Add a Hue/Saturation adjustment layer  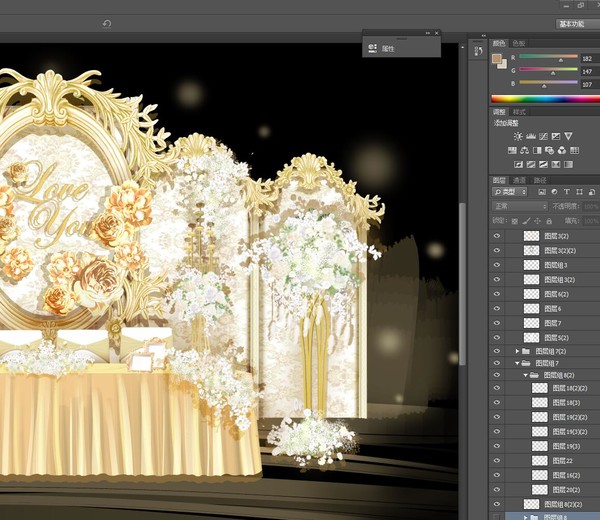pyautogui.click(x=512, y=150)
